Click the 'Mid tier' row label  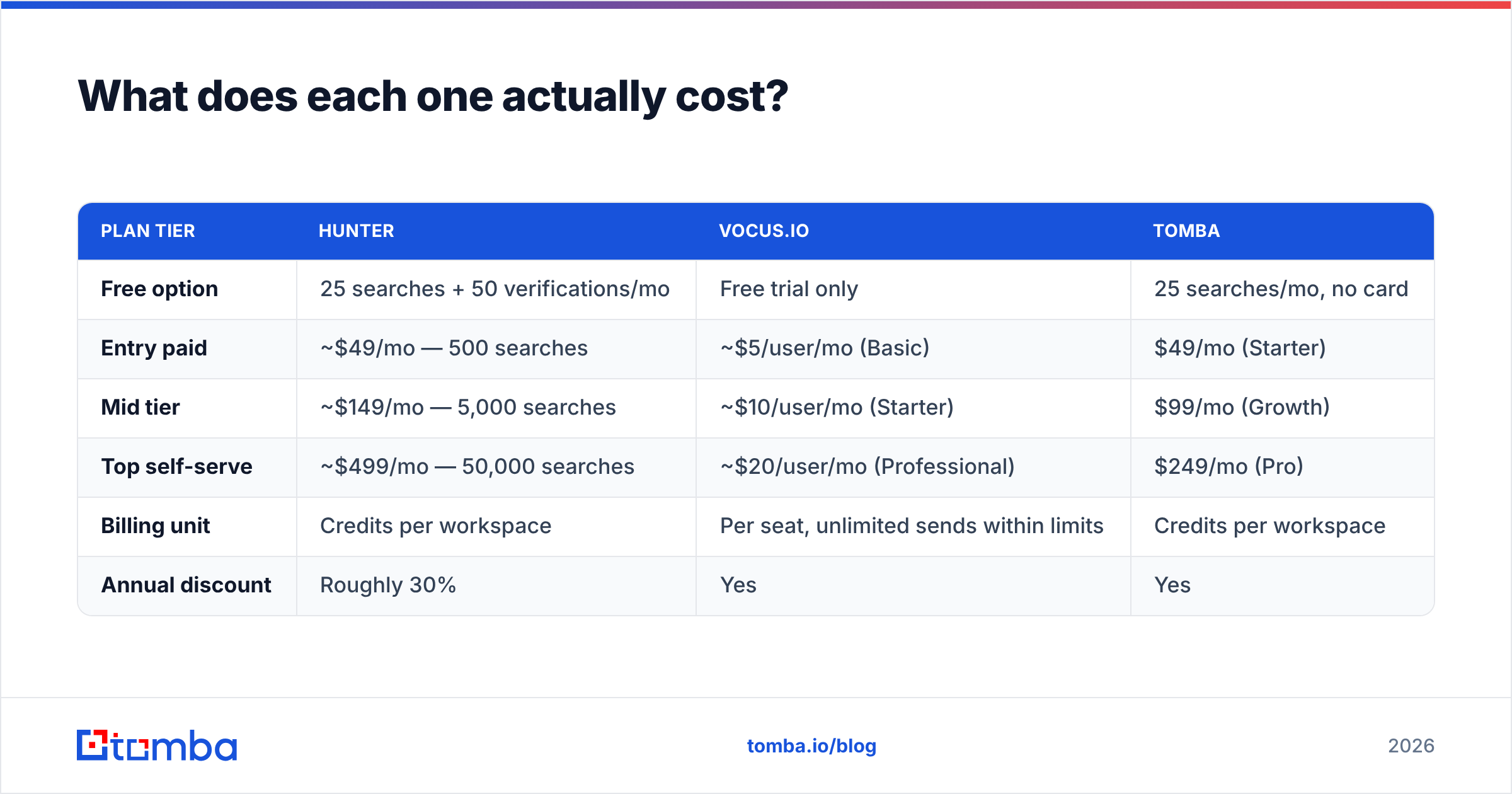coord(140,407)
